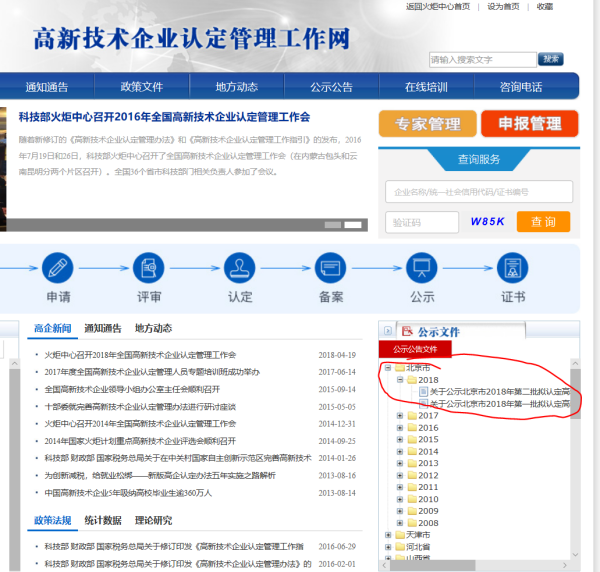Open the 公示公告 navigation menu
Screen dimensions: 600x572
(x=331, y=87)
